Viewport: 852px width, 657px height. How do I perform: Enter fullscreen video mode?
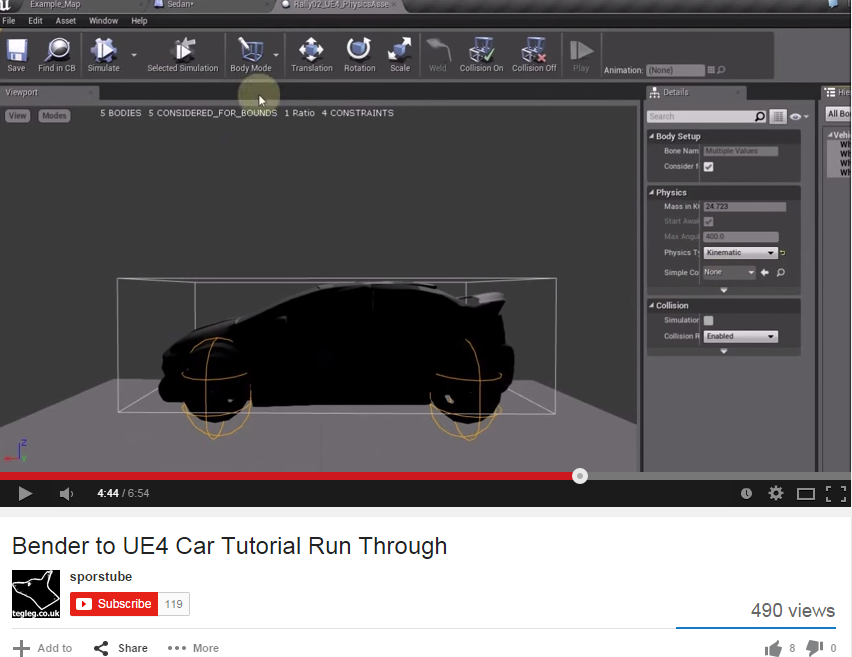(x=836, y=493)
